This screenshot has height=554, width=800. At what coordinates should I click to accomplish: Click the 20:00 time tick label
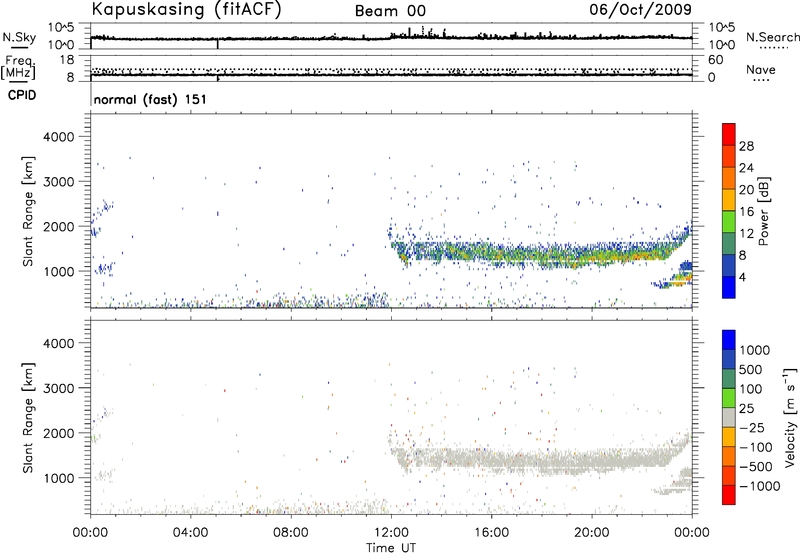point(592,533)
